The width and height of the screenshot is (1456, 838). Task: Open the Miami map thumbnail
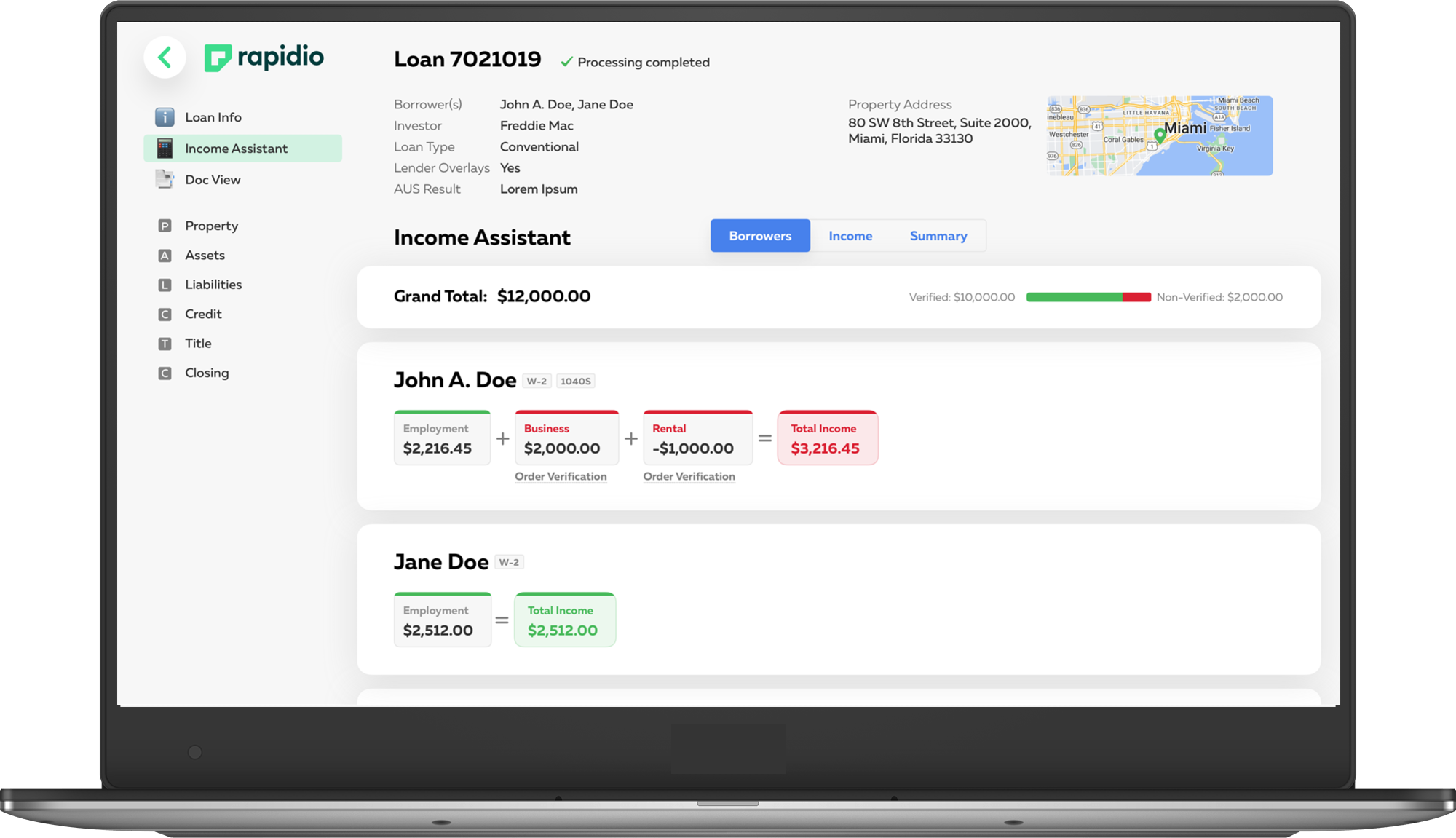(1159, 136)
